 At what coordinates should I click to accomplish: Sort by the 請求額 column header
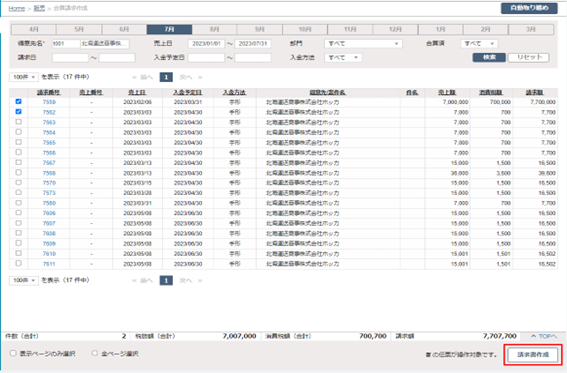point(535,93)
